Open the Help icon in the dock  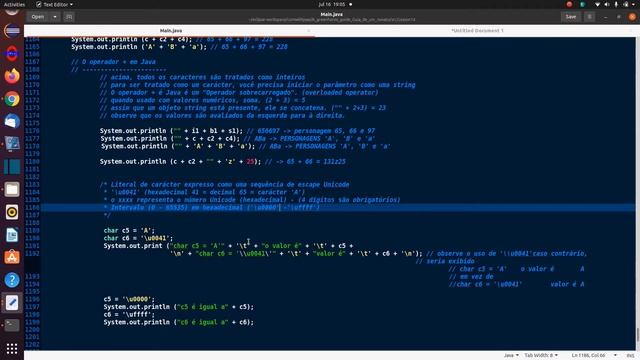coord(12,280)
